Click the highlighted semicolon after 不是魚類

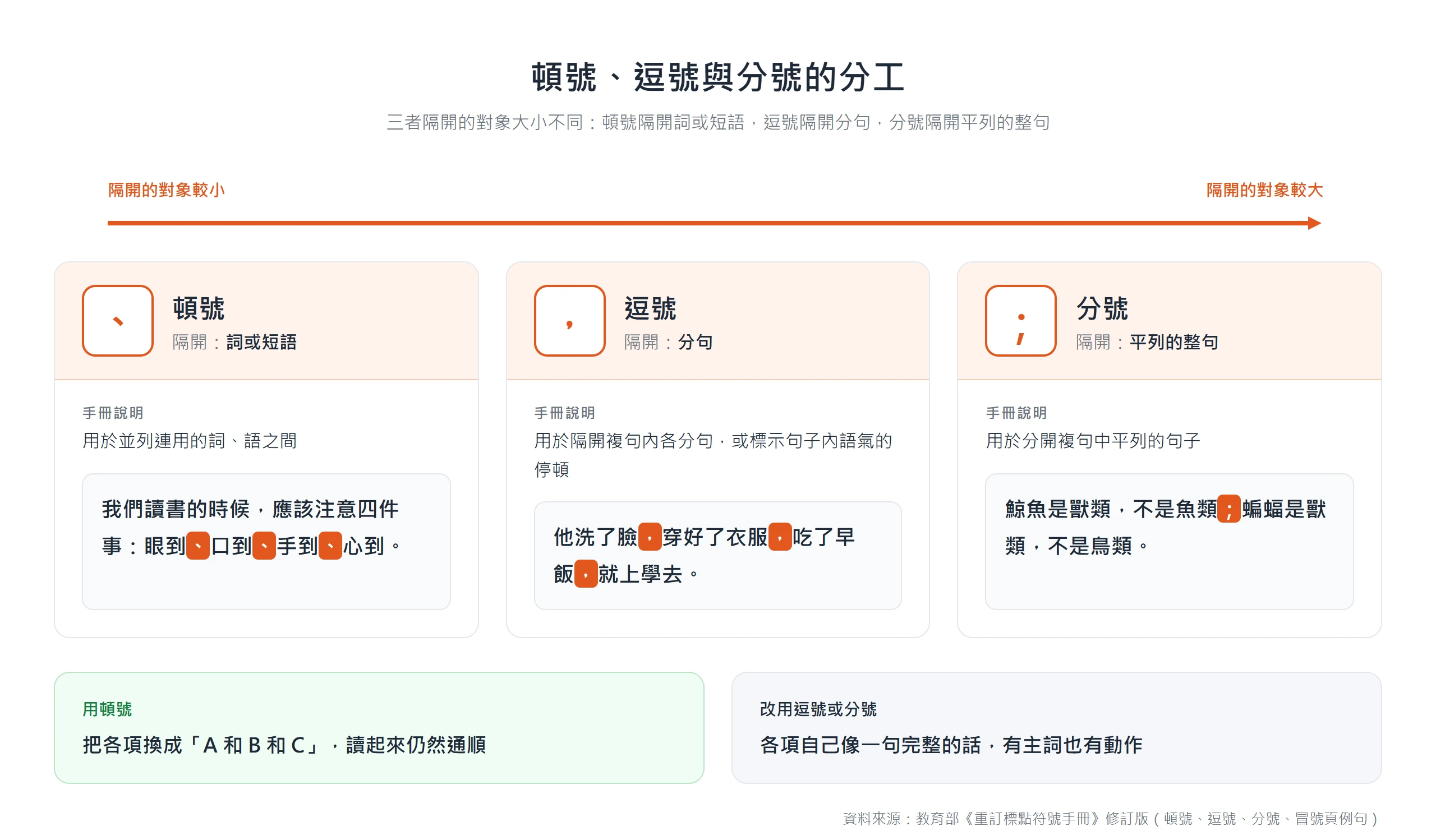[x=1229, y=509]
